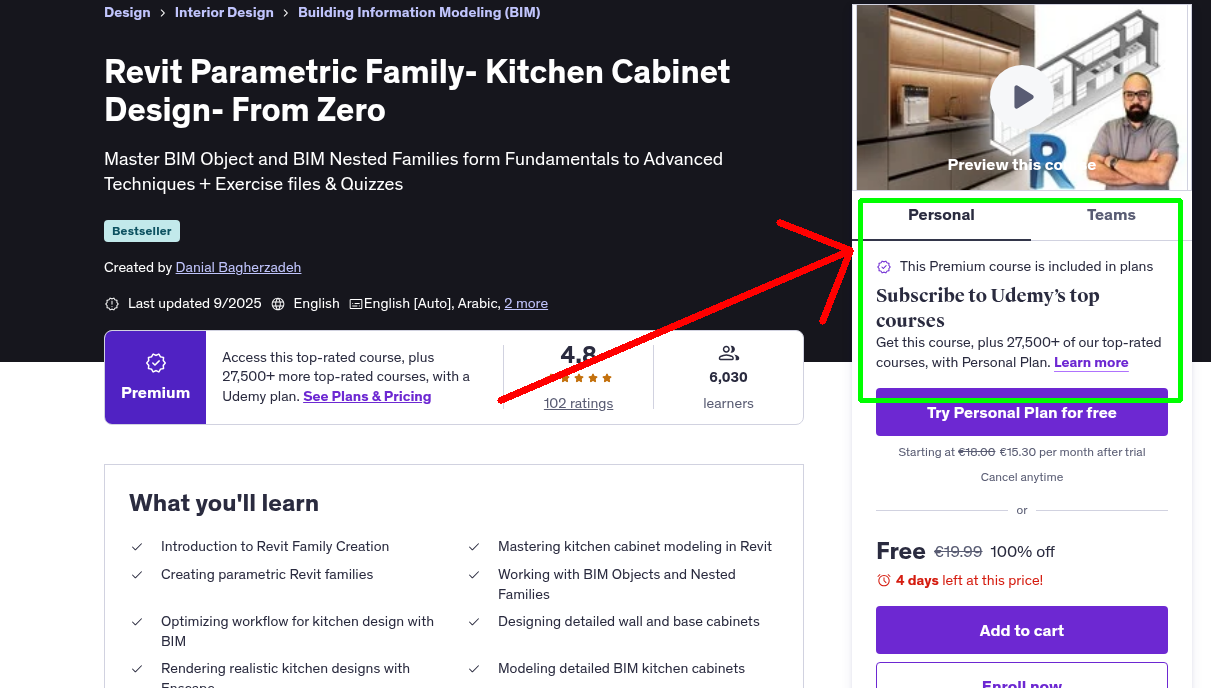Open the See Plans & Pricing link
Screen dimensions: 1211x688
tap(367, 396)
